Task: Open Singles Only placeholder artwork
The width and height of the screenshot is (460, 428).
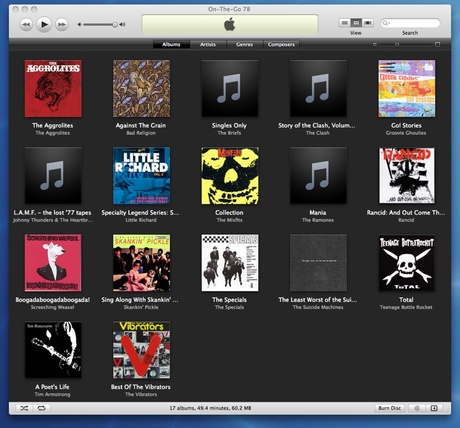Action: pyautogui.click(x=230, y=89)
